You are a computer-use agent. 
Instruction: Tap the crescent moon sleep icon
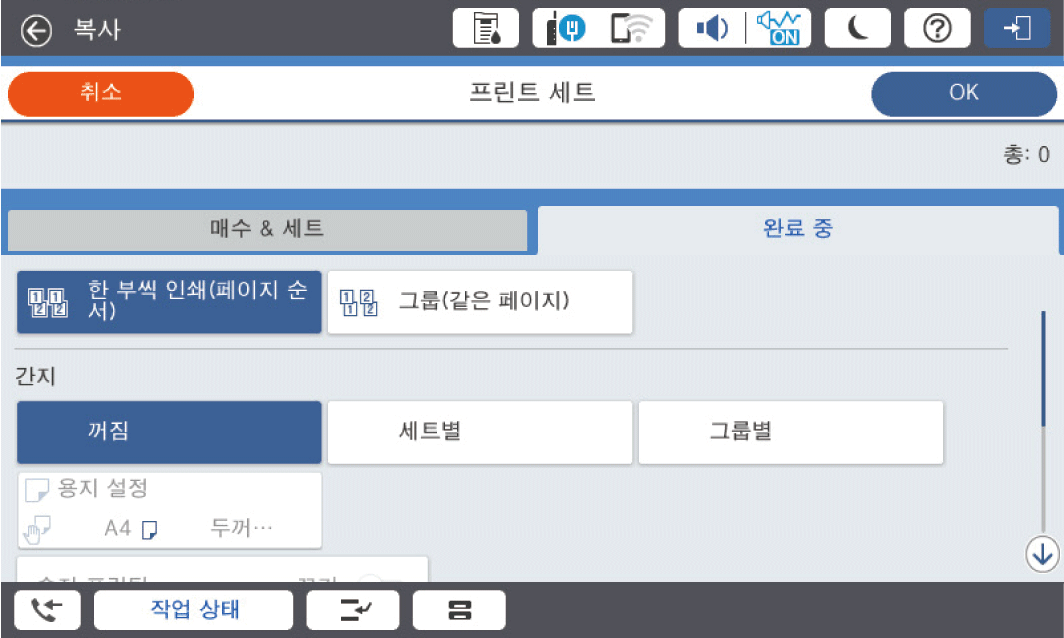tap(858, 29)
